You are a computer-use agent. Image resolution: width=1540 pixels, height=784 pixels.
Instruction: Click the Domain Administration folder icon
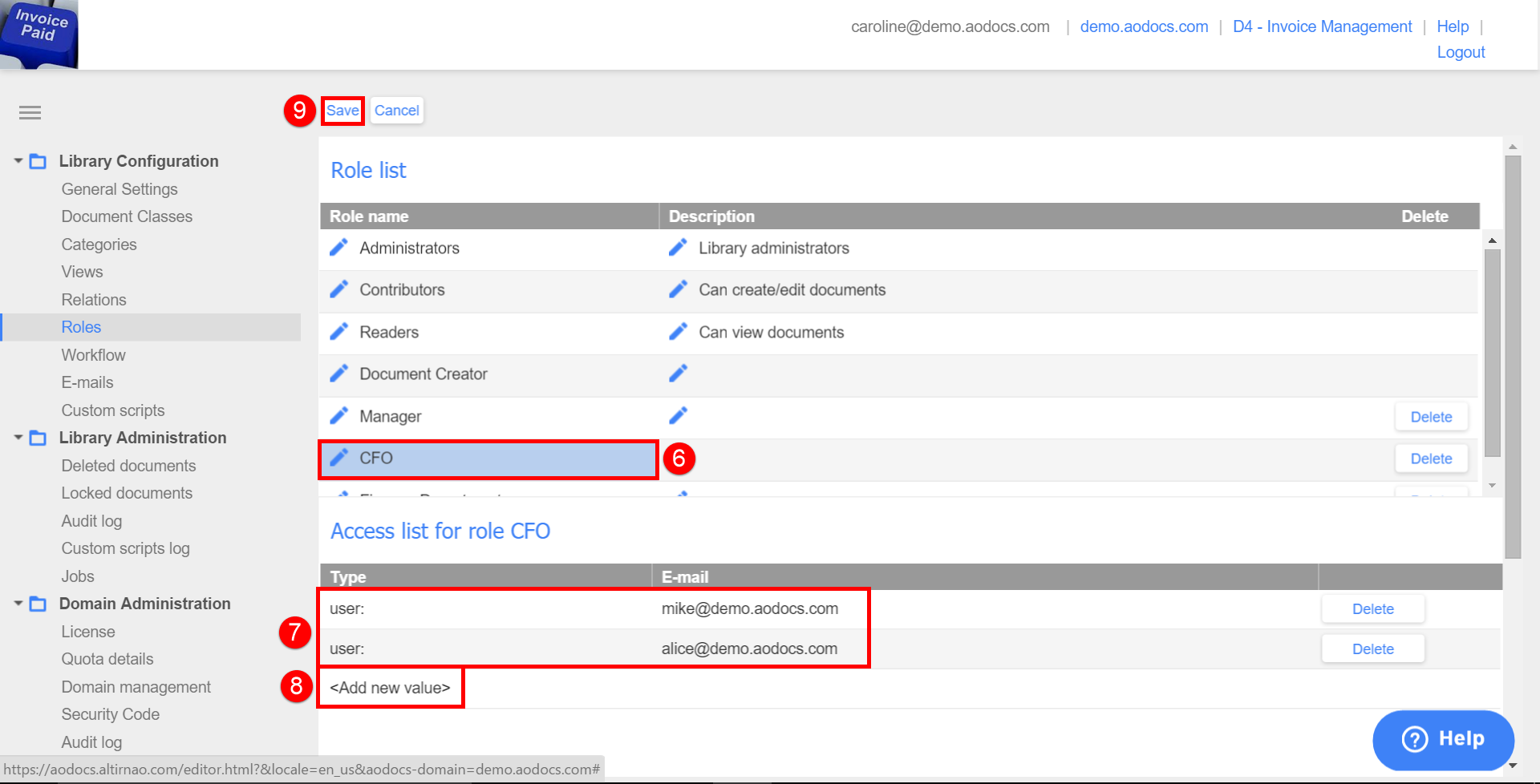38,604
